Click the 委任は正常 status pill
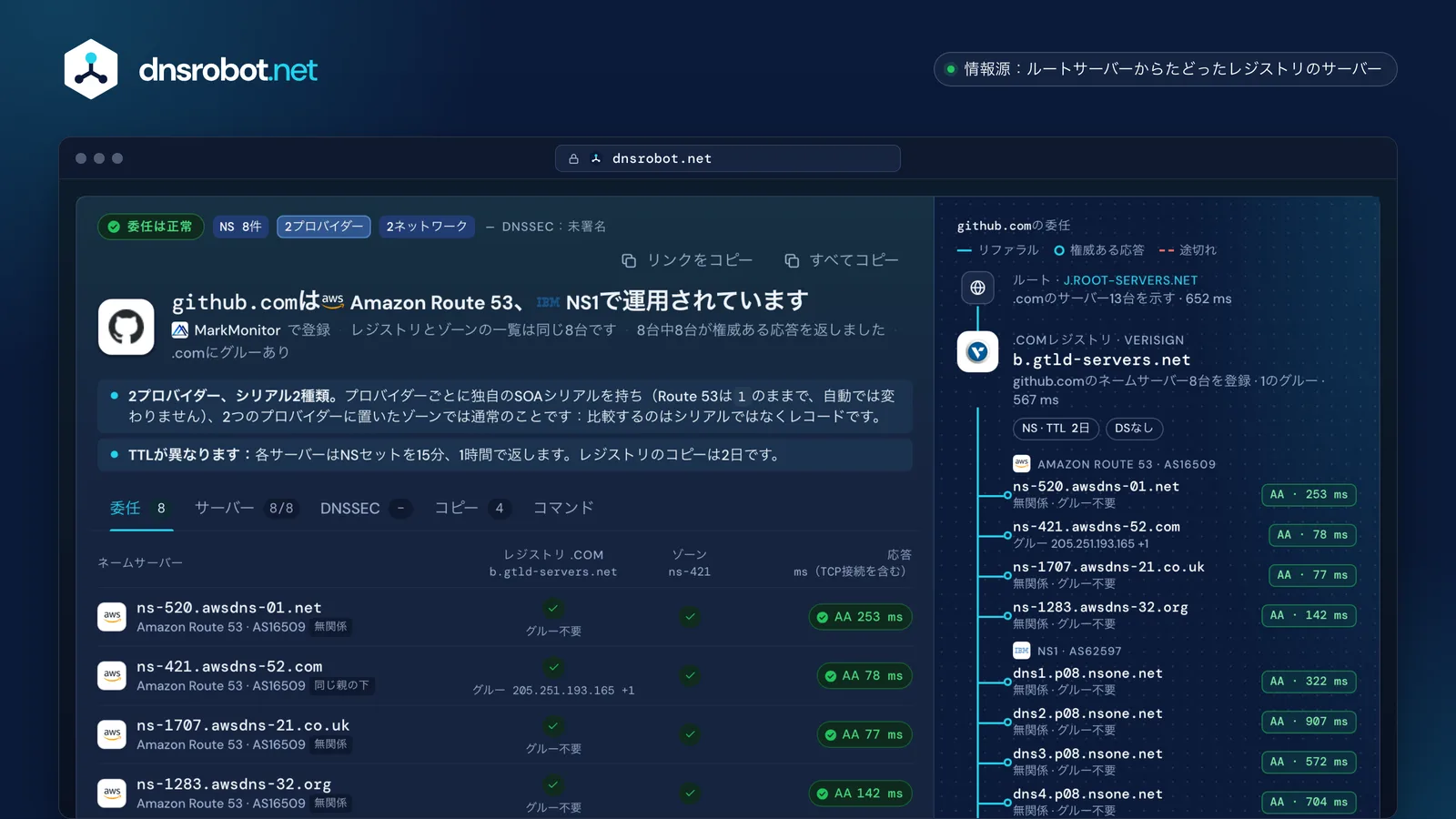 pos(150,227)
